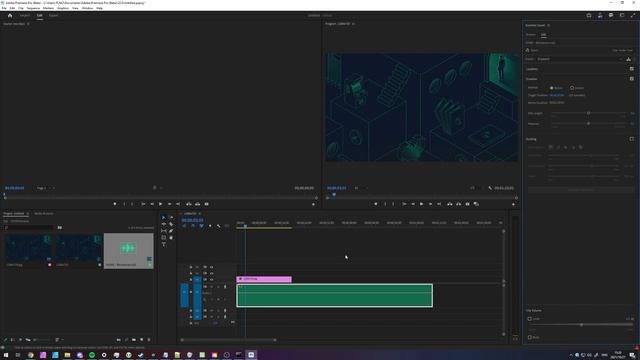Select the Type tool
Viewport: 640px width, 360px height.
coord(164,244)
